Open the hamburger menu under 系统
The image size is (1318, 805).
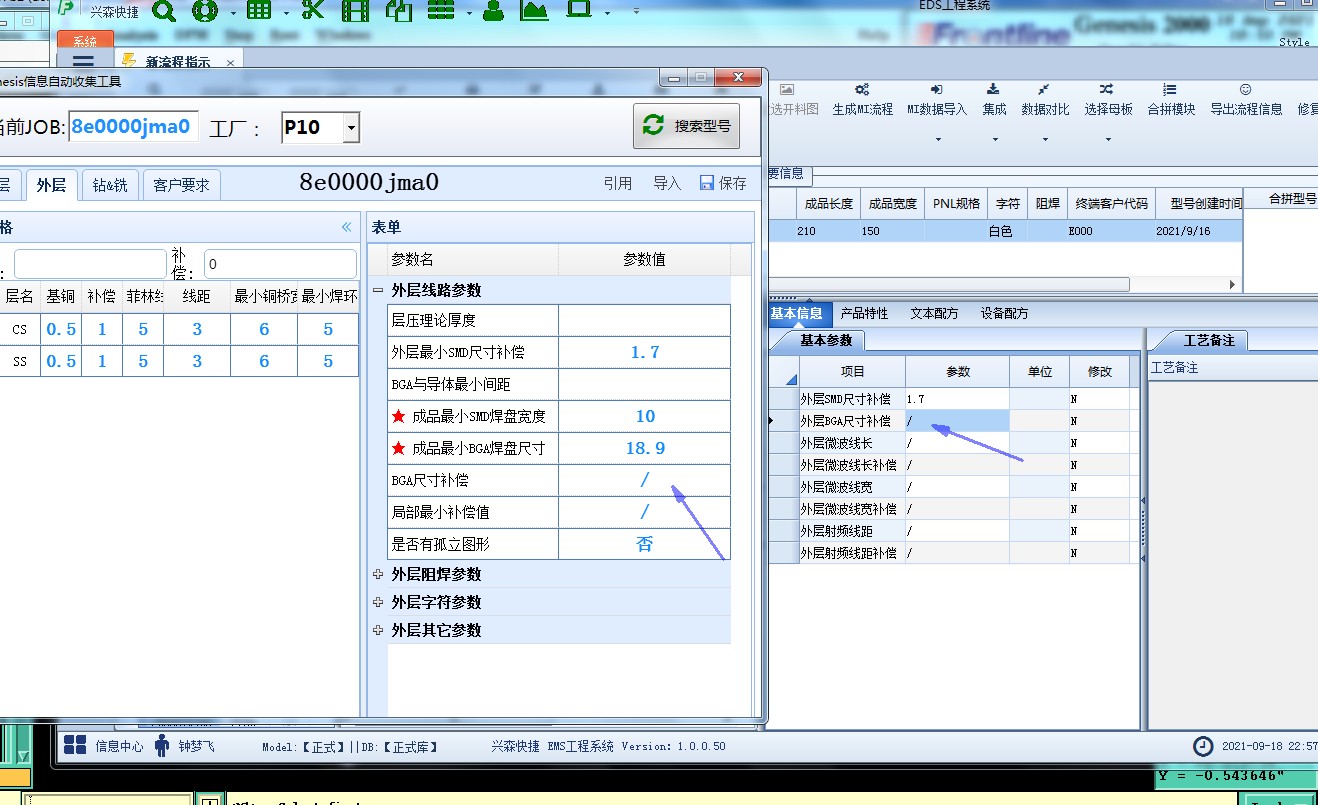[x=83, y=61]
